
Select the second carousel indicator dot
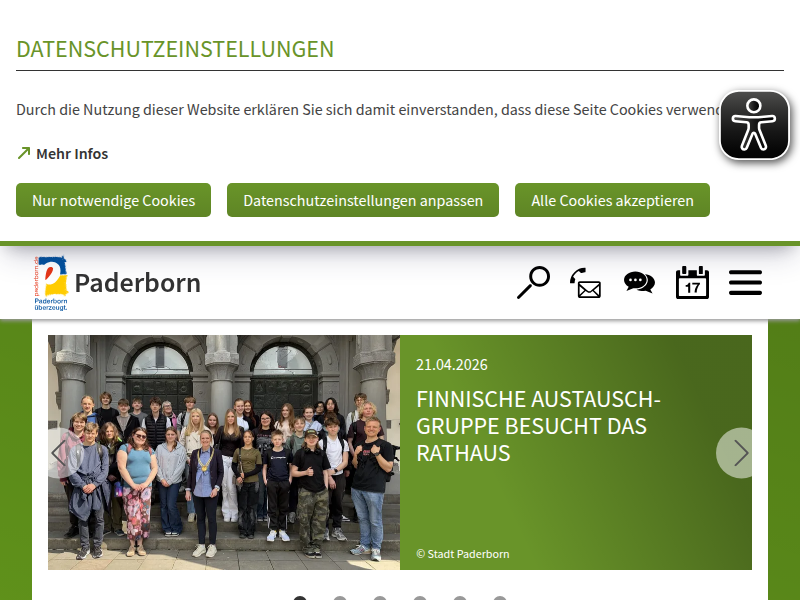(x=340, y=598)
